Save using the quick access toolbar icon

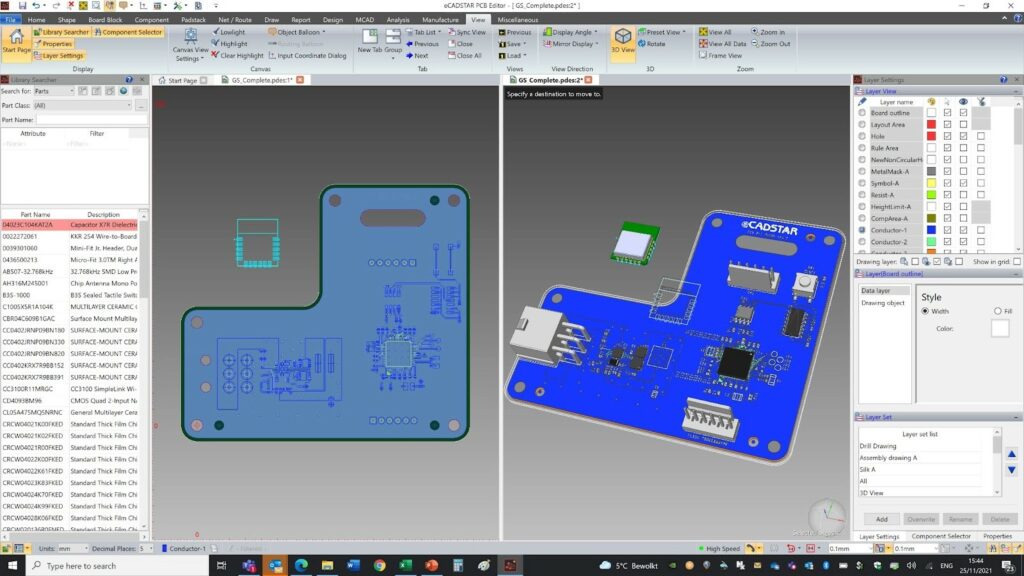coord(22,5)
